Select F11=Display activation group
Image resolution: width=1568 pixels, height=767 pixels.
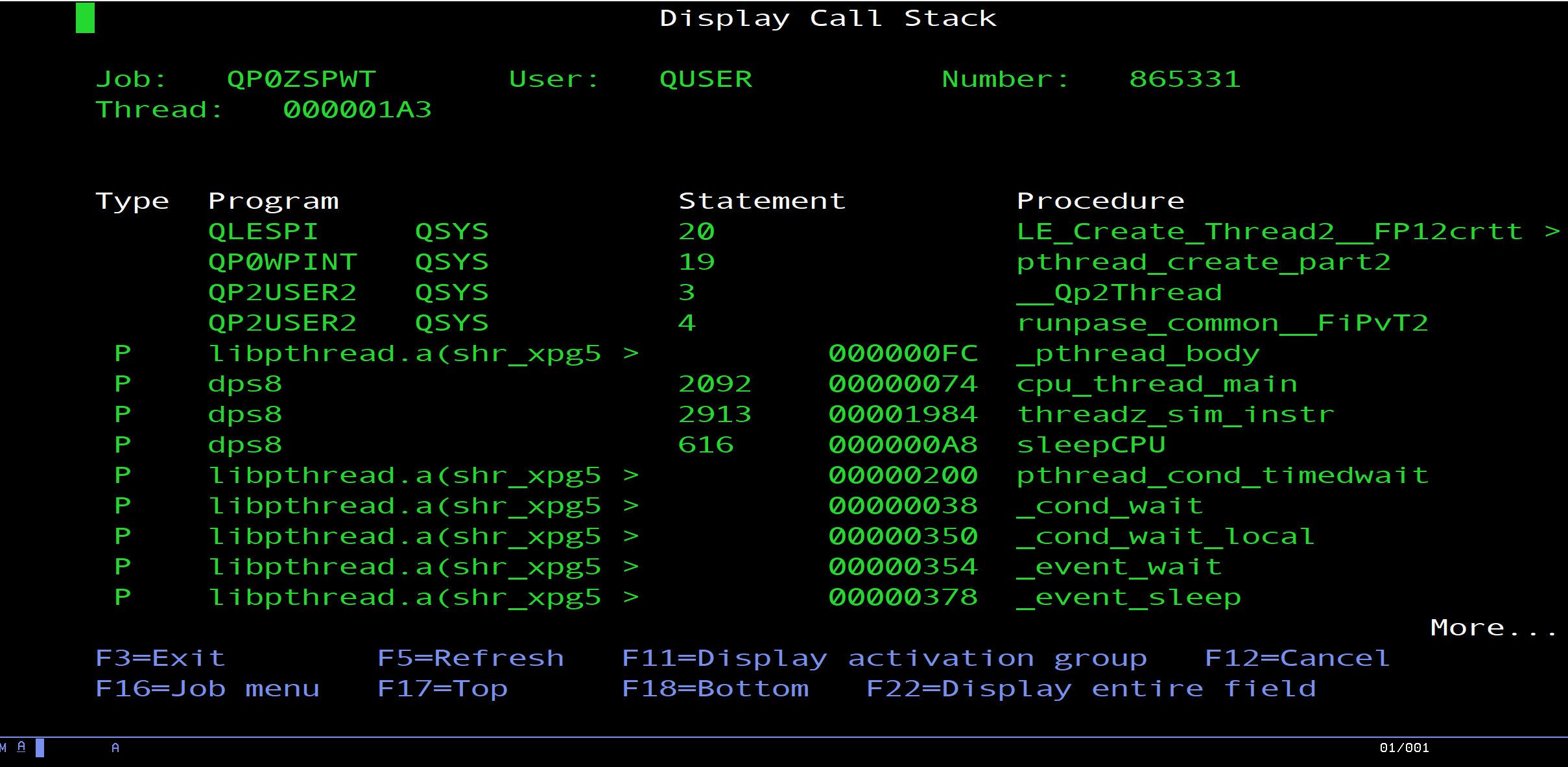(x=884, y=658)
